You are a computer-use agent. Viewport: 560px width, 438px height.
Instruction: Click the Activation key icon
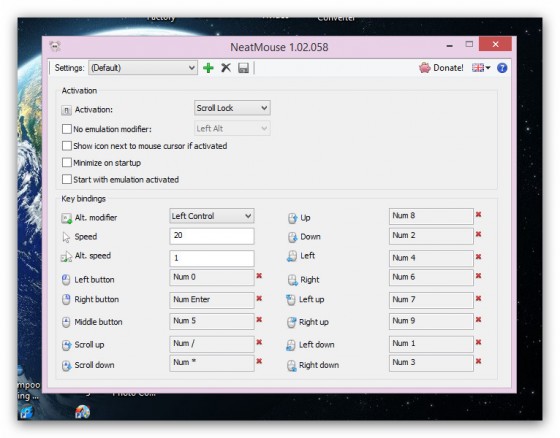(66, 110)
